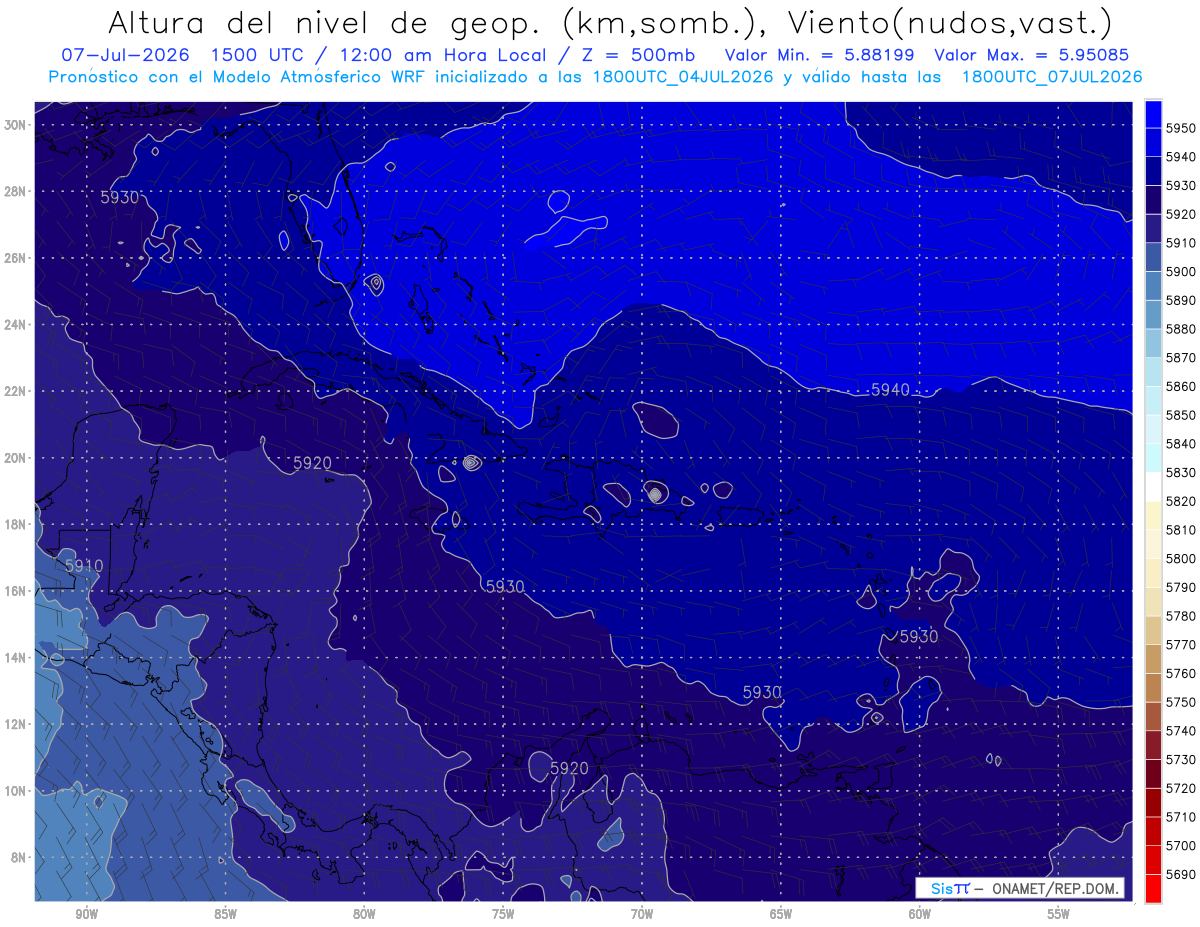
Task: Click the bright blue legend swatch above 5950
Action: [x=1153, y=113]
